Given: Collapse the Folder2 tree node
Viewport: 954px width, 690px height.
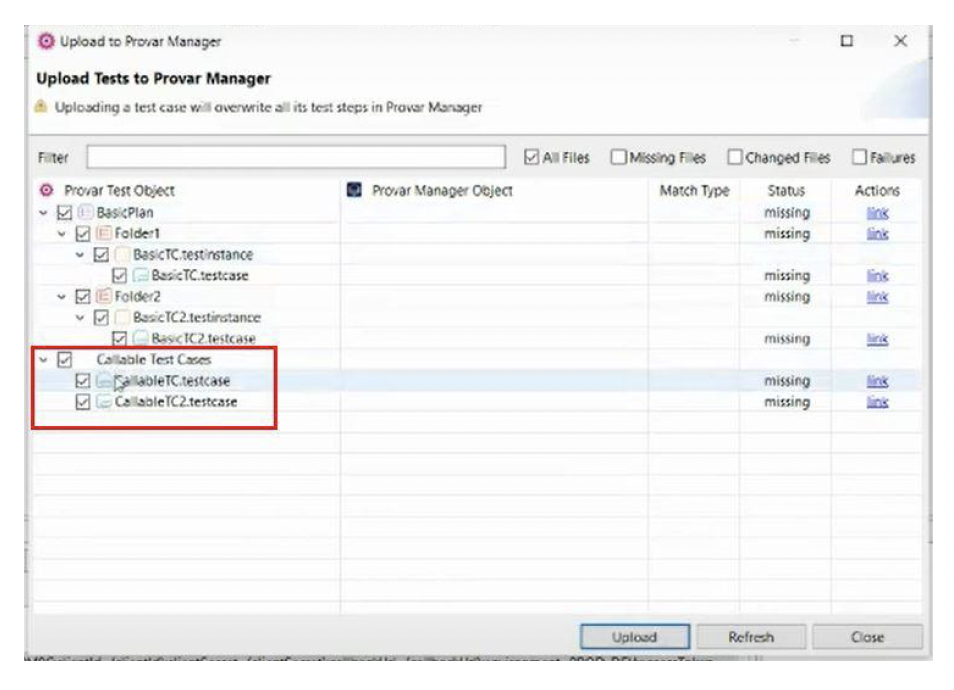Looking at the screenshot, I should 61,297.
